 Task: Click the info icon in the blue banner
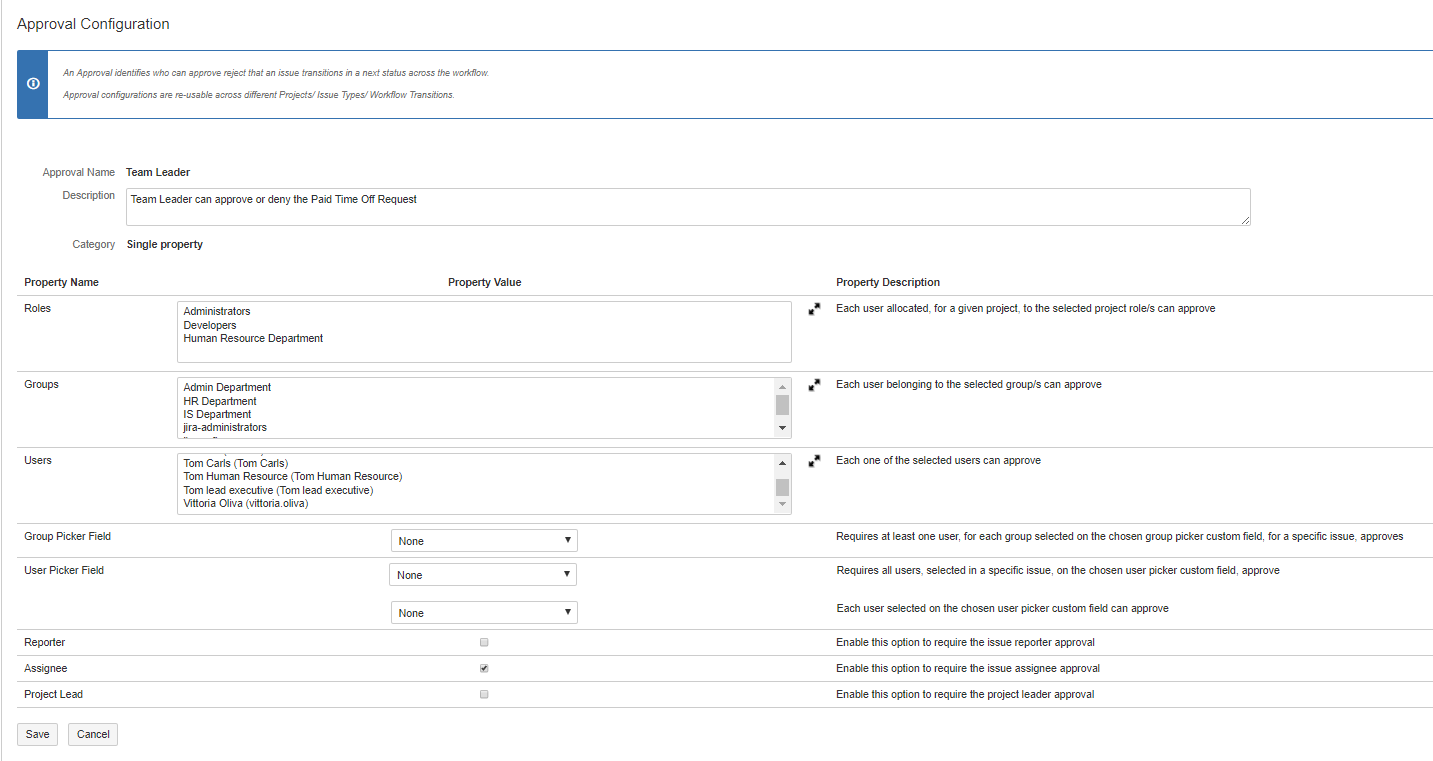pyautogui.click(x=33, y=84)
